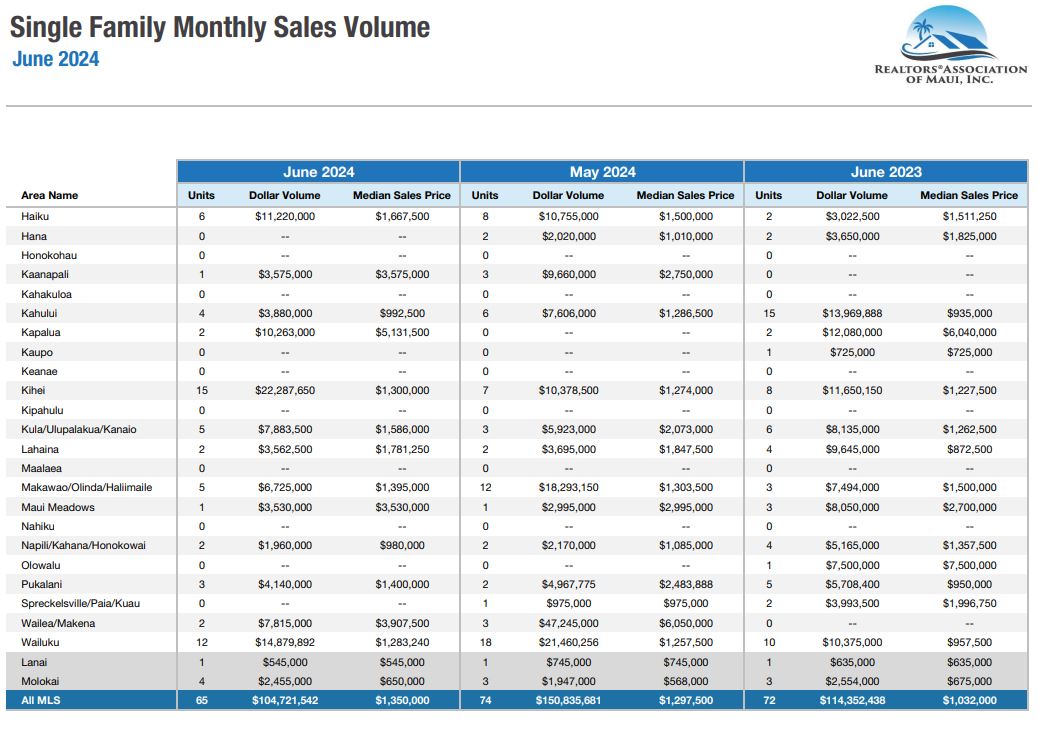Screen dimensions: 1039x750
Task: Click the blue June 2024 subtitle under the title
Action: 56,59
